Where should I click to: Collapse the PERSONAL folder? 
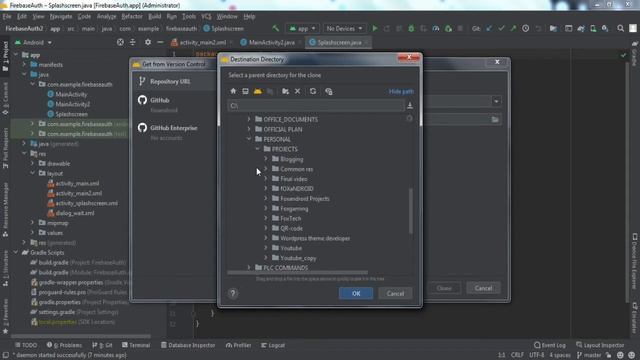pos(249,139)
